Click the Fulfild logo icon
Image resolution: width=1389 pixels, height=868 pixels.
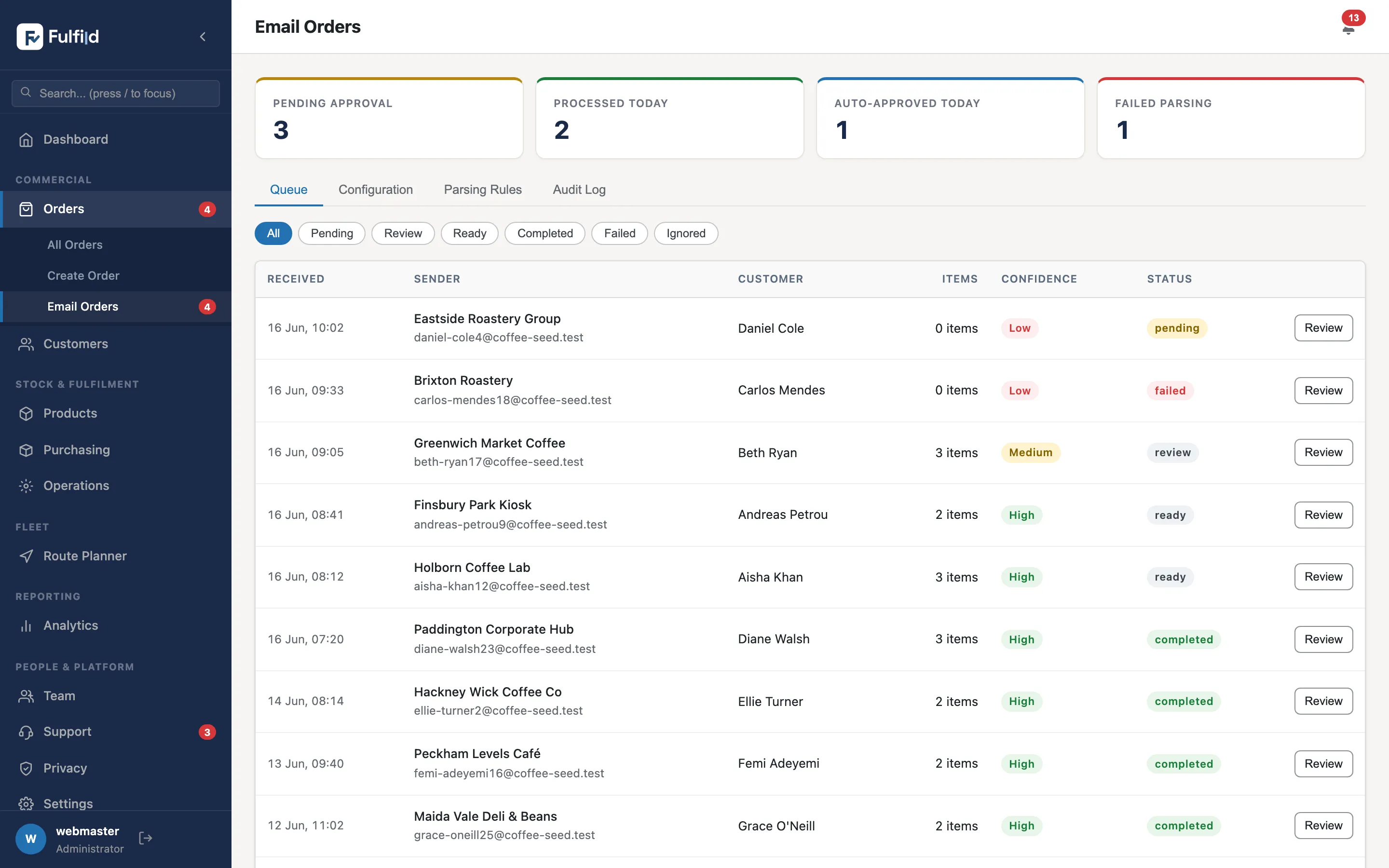[29, 37]
